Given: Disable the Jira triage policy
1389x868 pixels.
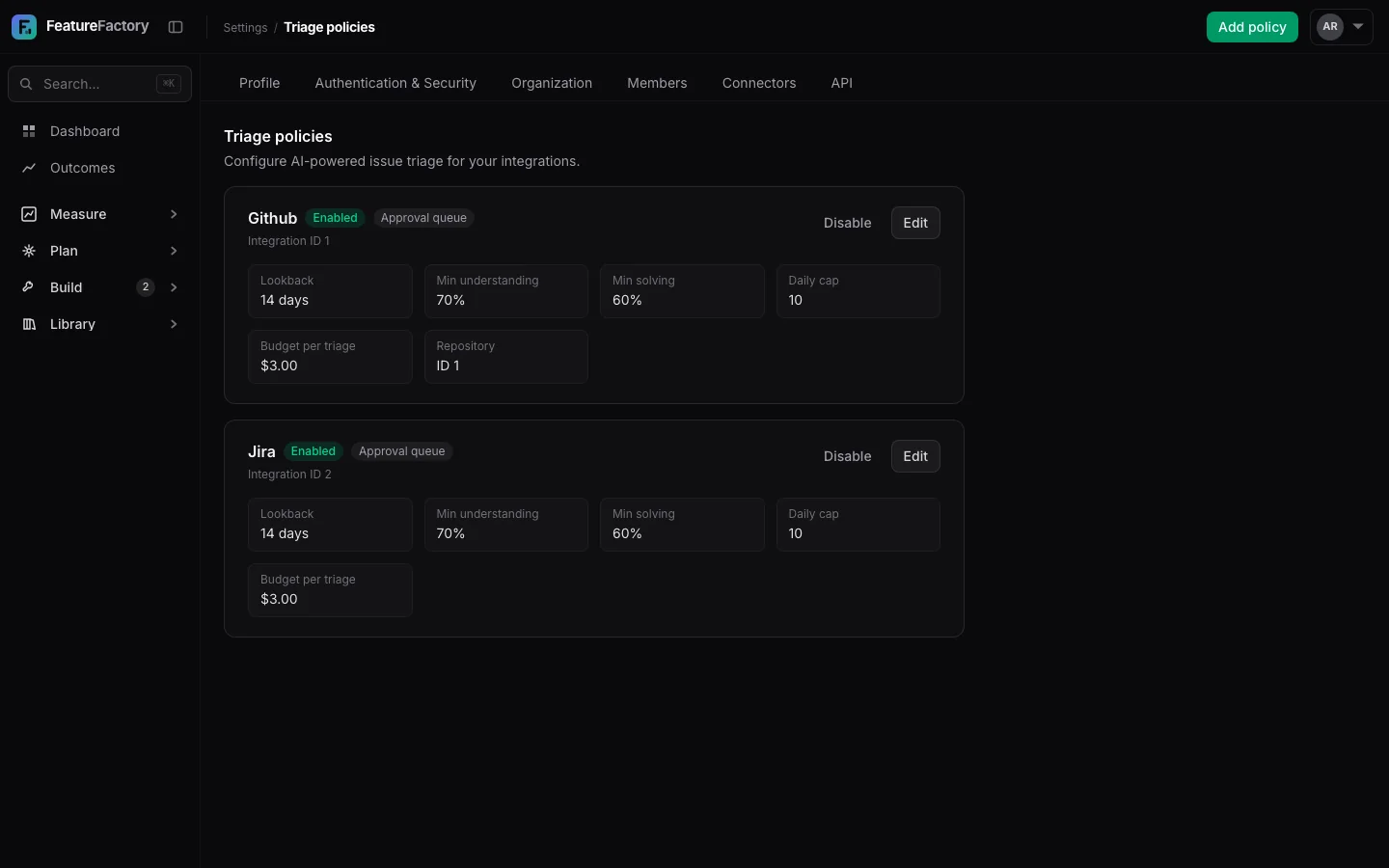Looking at the screenshot, I should 847,456.
